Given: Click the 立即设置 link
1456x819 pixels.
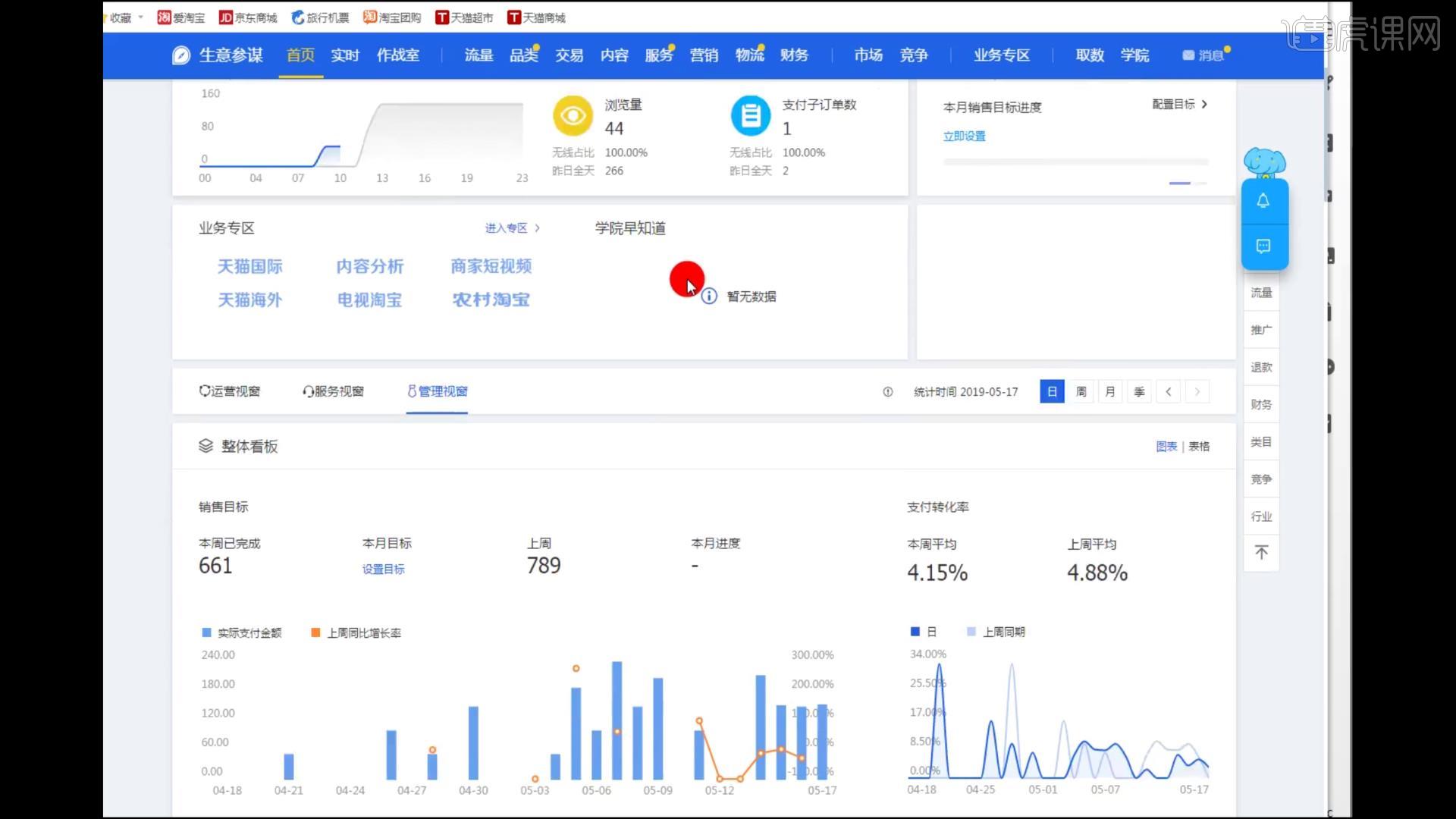Looking at the screenshot, I should click(x=964, y=136).
